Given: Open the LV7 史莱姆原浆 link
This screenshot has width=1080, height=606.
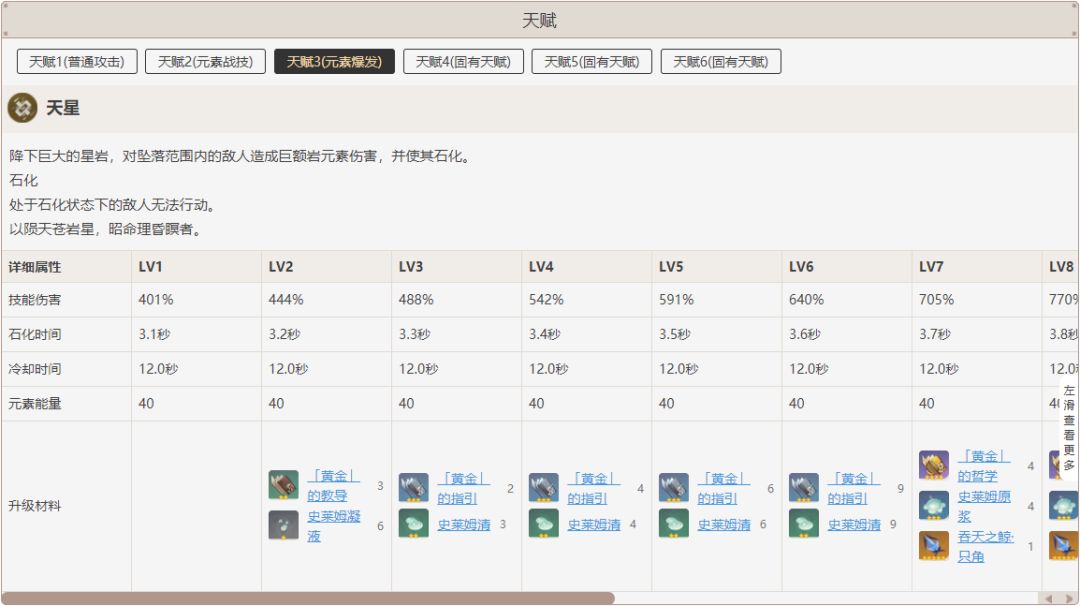Looking at the screenshot, I should 984,506.
